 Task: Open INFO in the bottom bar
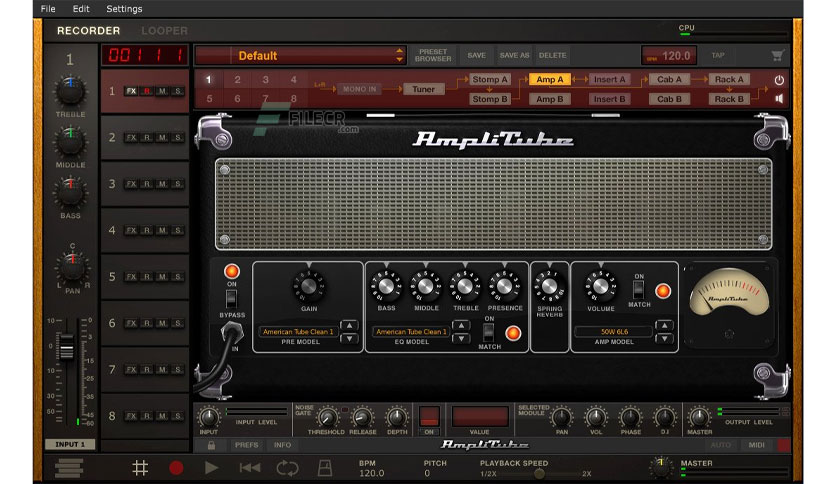283,445
